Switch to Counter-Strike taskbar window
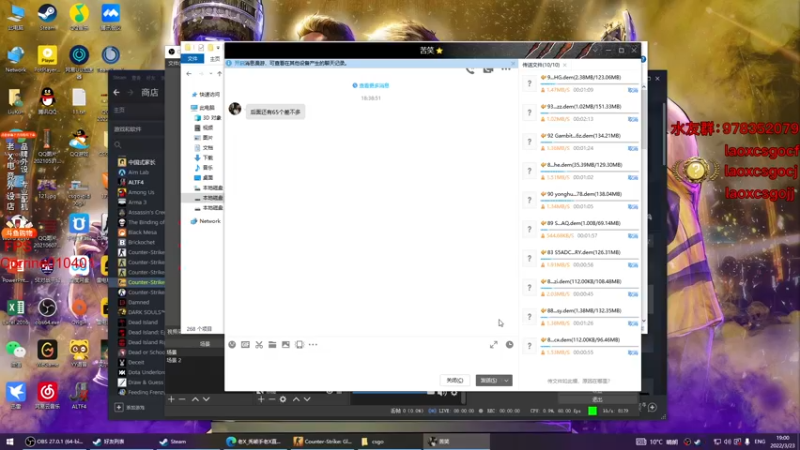The width and height of the screenshot is (800, 450). 322,441
